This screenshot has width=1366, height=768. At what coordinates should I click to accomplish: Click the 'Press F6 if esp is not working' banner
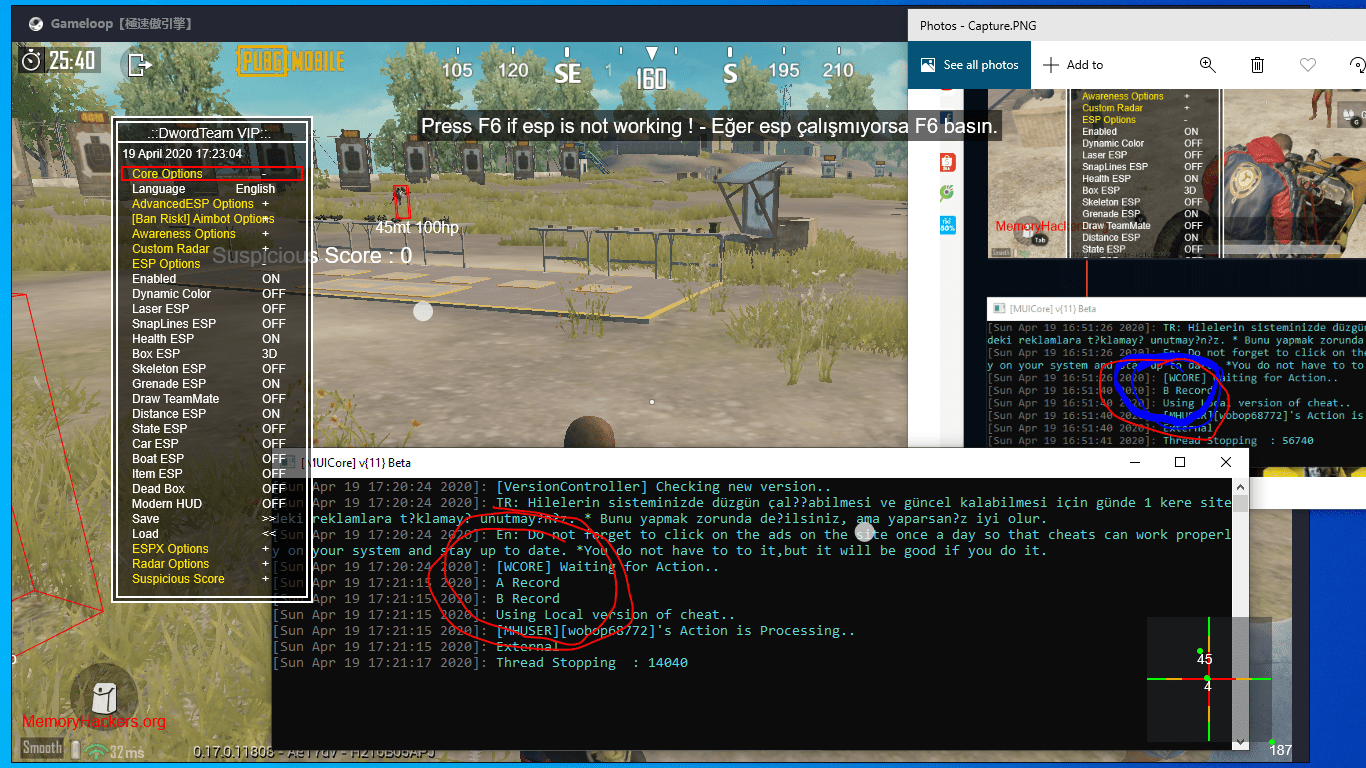click(709, 127)
